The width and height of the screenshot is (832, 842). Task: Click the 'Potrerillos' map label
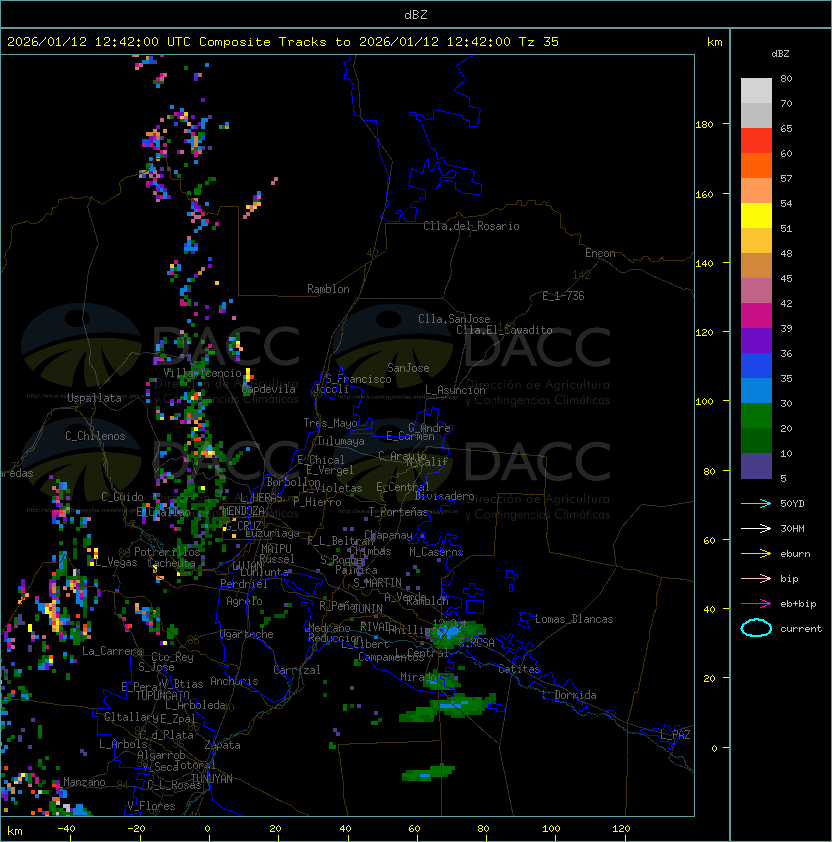pos(167,551)
